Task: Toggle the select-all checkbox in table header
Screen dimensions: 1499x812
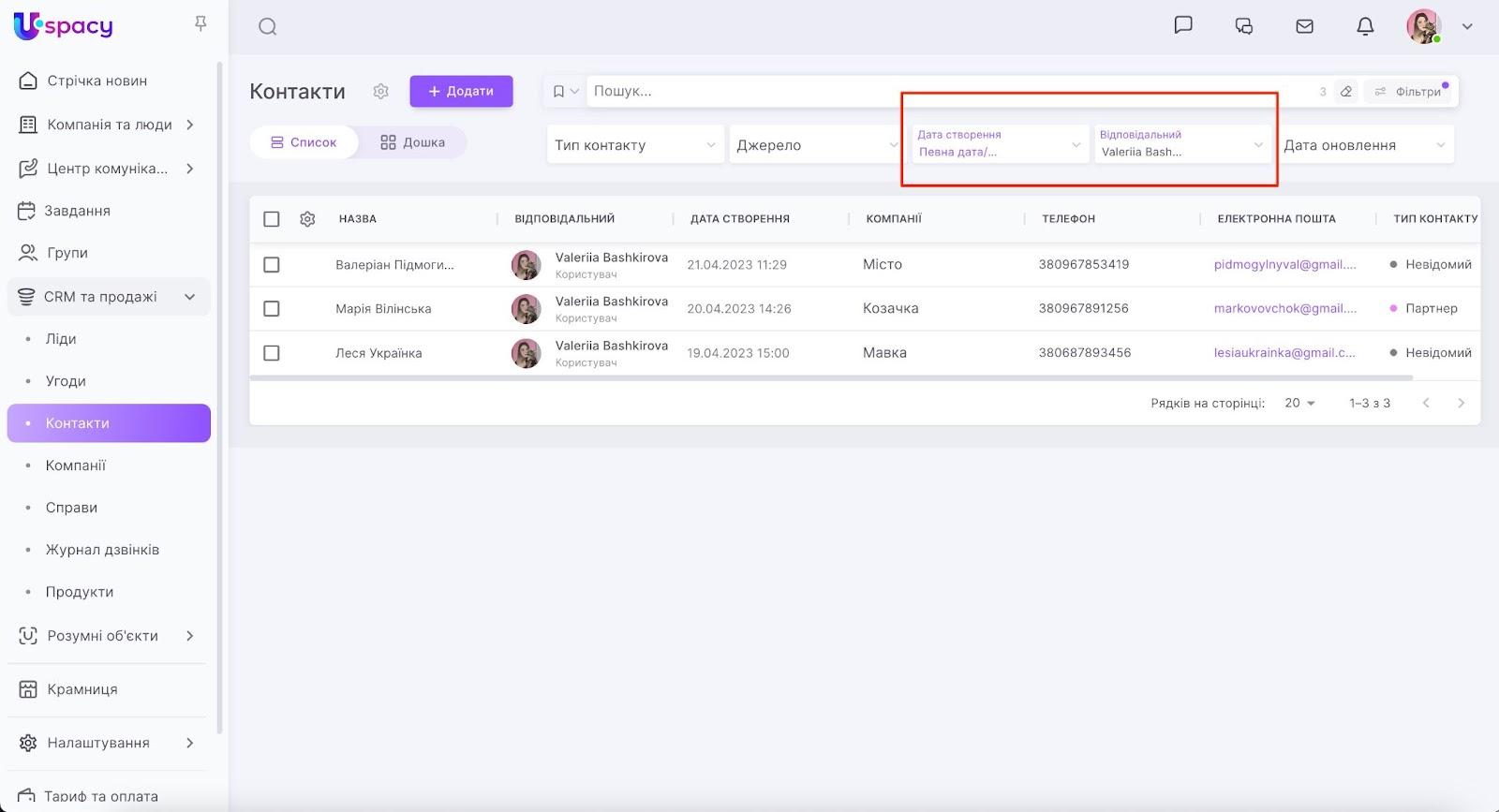Action: tap(272, 219)
